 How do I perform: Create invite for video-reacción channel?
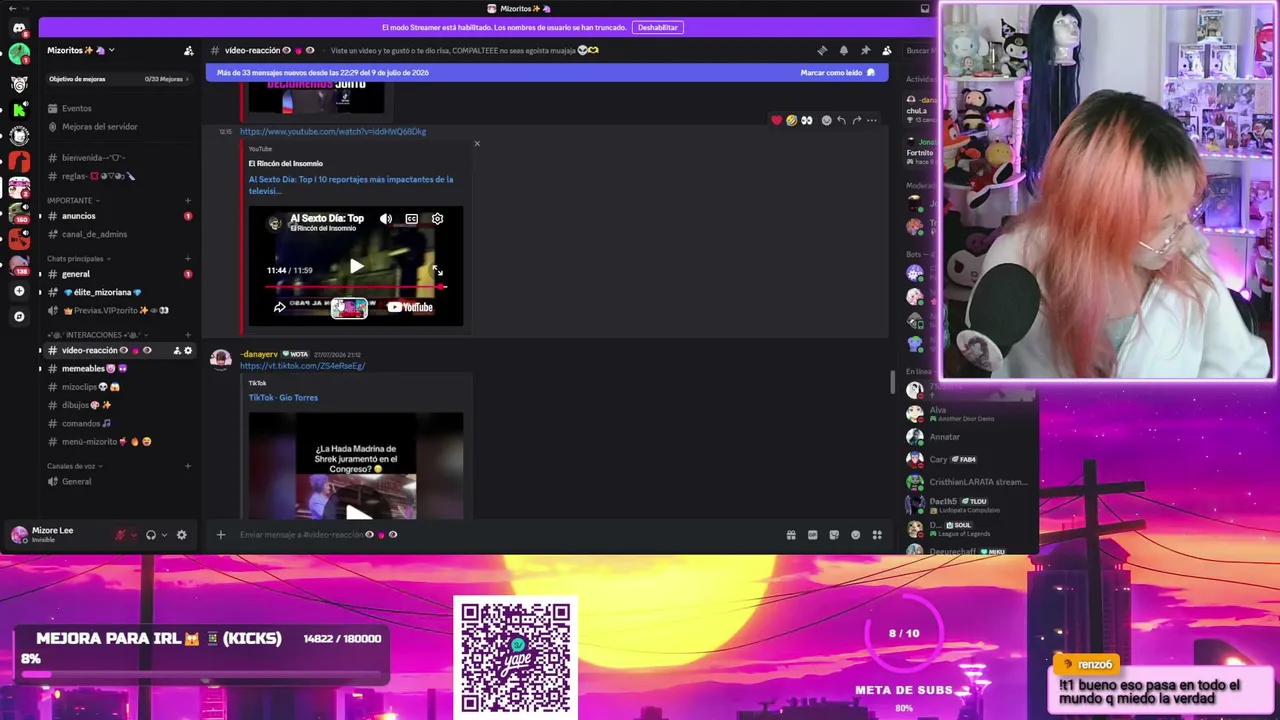coord(177,351)
